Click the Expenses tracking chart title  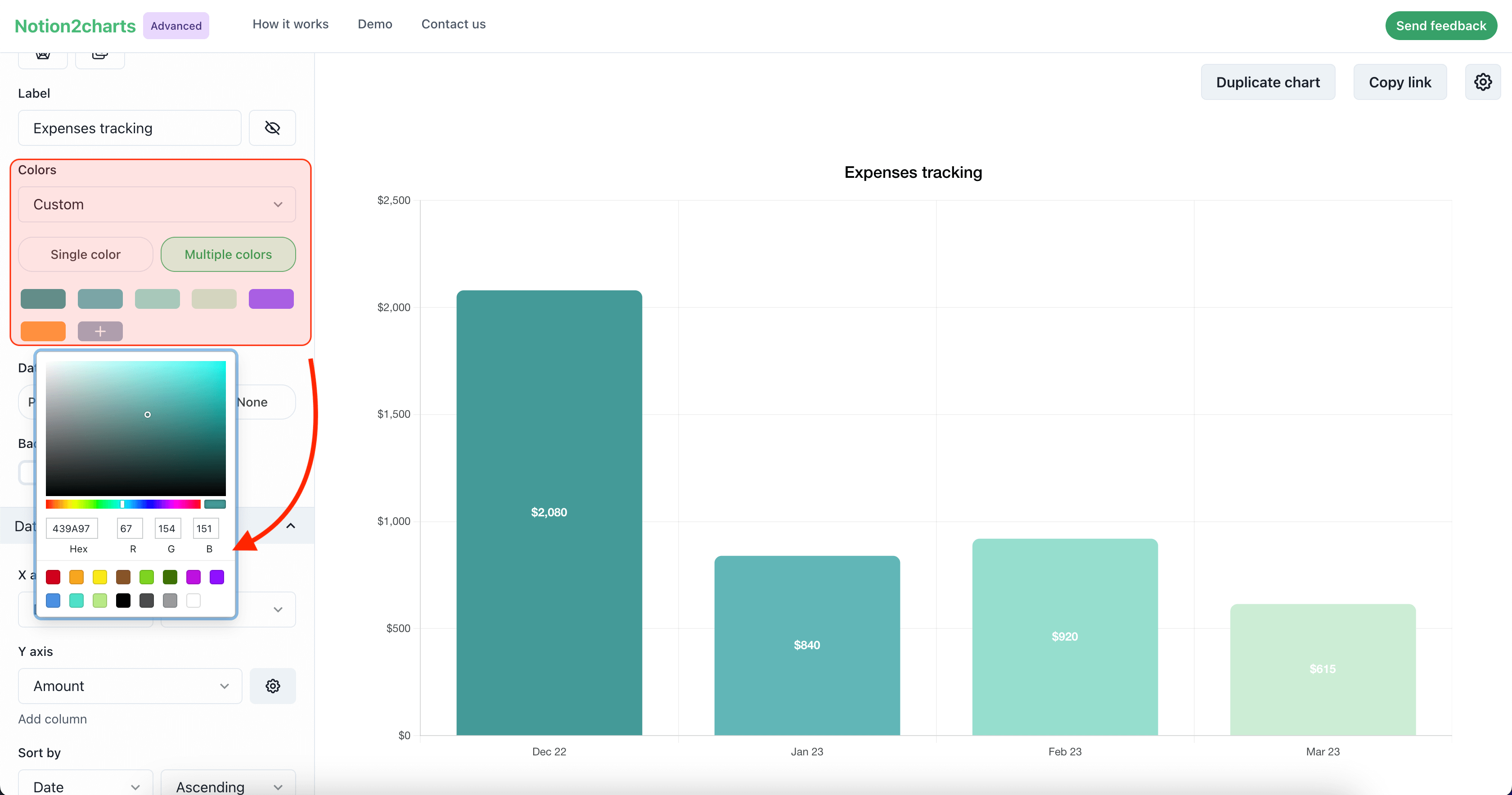coord(913,172)
